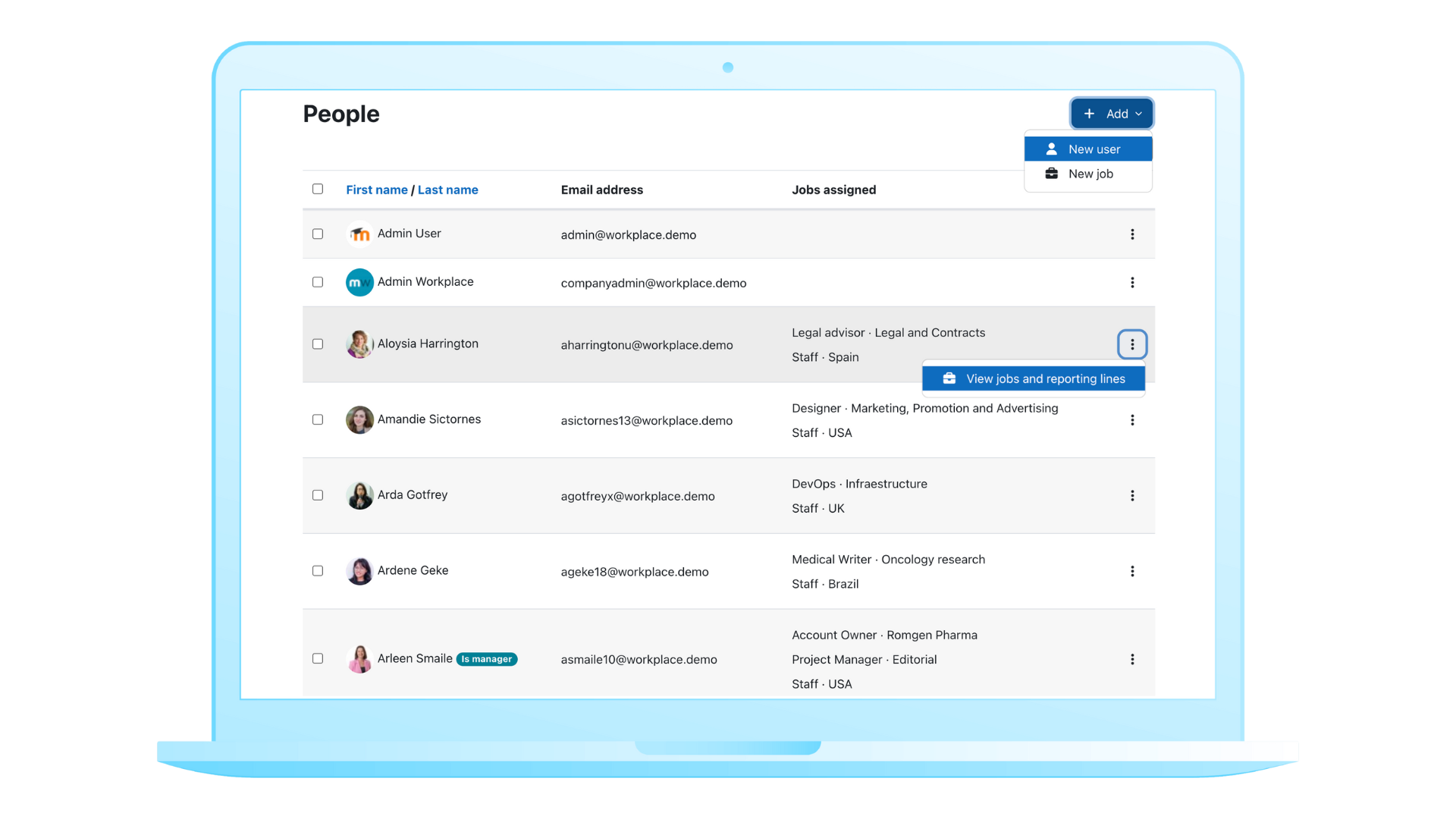1456x819 pixels.
Task: Open actions menu for Admin Workplace row
Action: (x=1132, y=282)
